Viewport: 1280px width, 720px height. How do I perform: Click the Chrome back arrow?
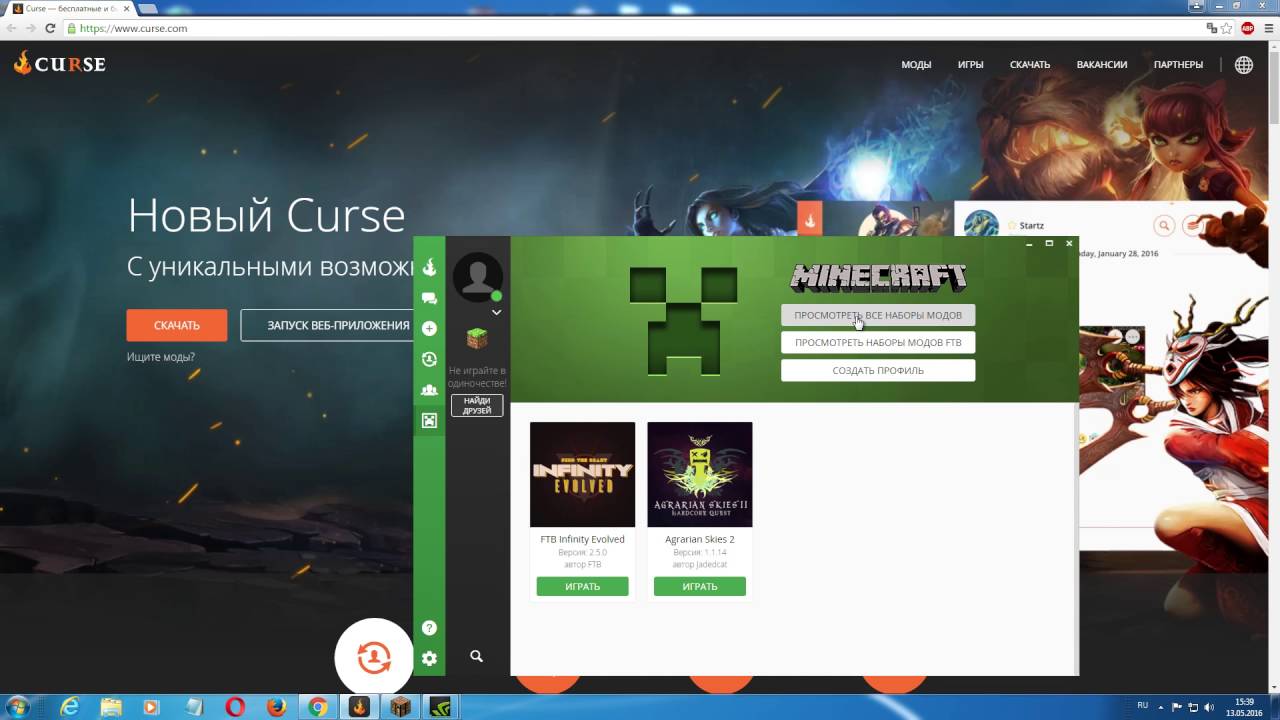(x=12, y=28)
